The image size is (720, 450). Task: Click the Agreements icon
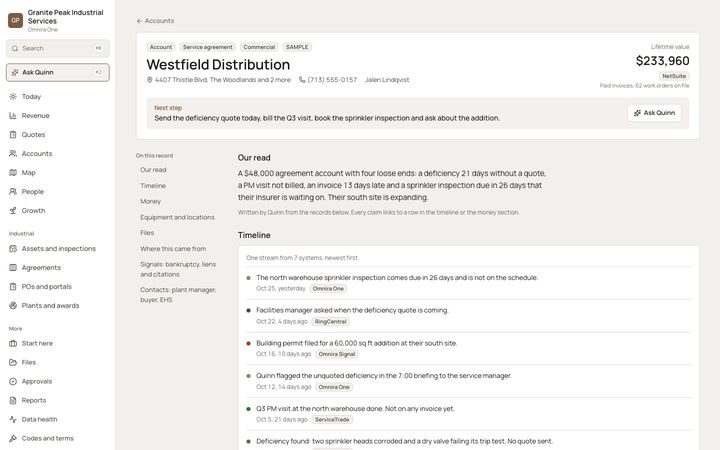[13, 268]
